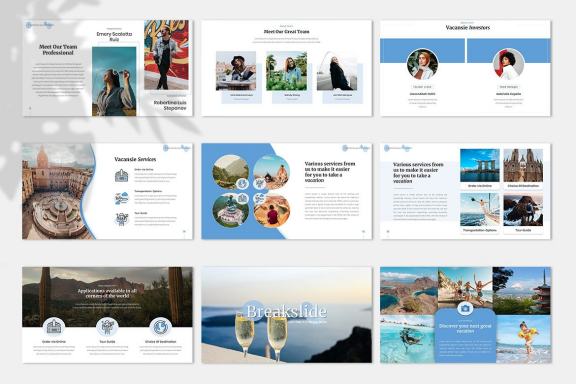
Task: Open the mountain valley circle photo
Action: 231,172
